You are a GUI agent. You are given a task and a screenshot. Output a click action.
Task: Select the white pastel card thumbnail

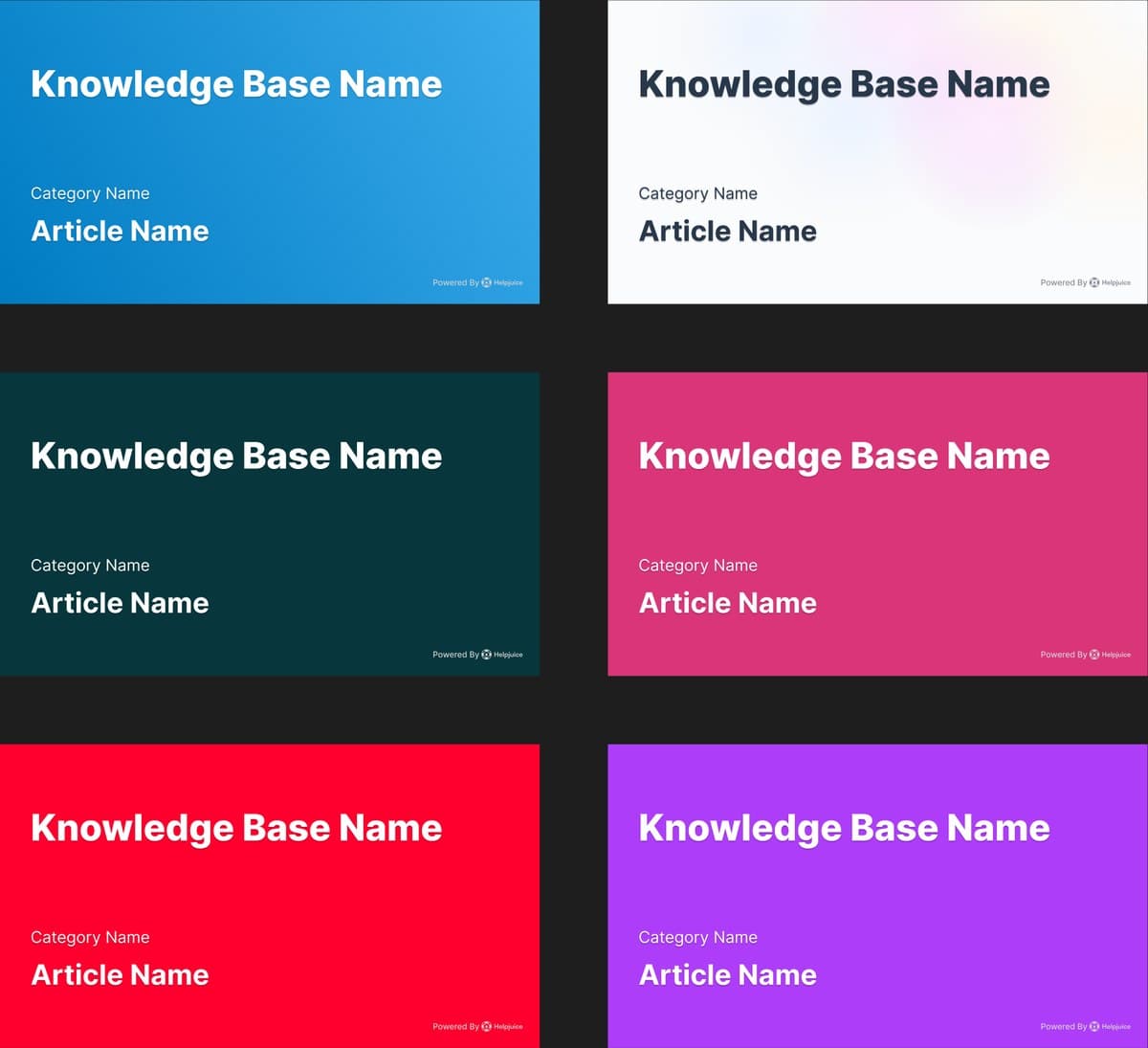877,152
